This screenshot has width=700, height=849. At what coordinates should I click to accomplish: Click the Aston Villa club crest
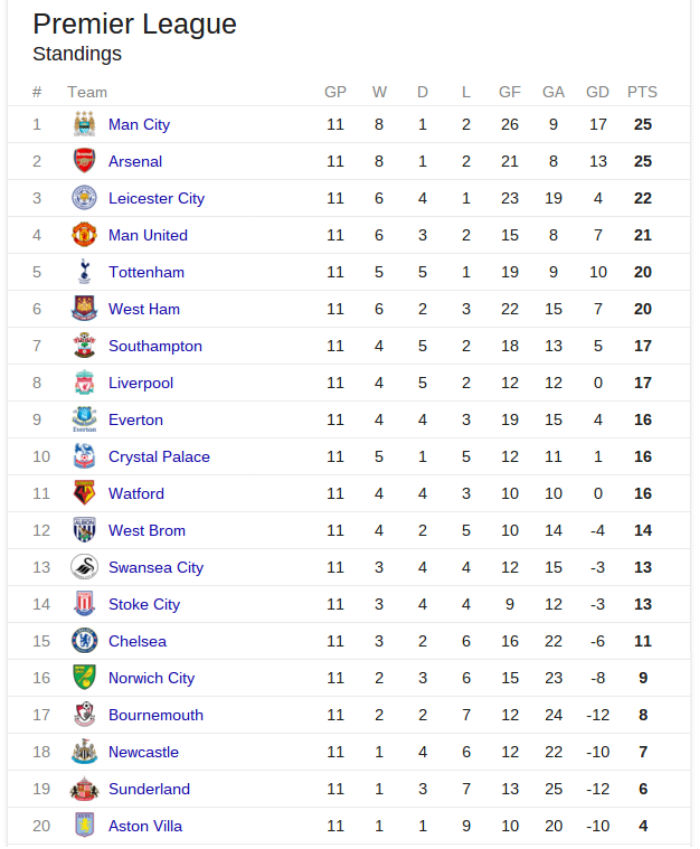[84, 826]
